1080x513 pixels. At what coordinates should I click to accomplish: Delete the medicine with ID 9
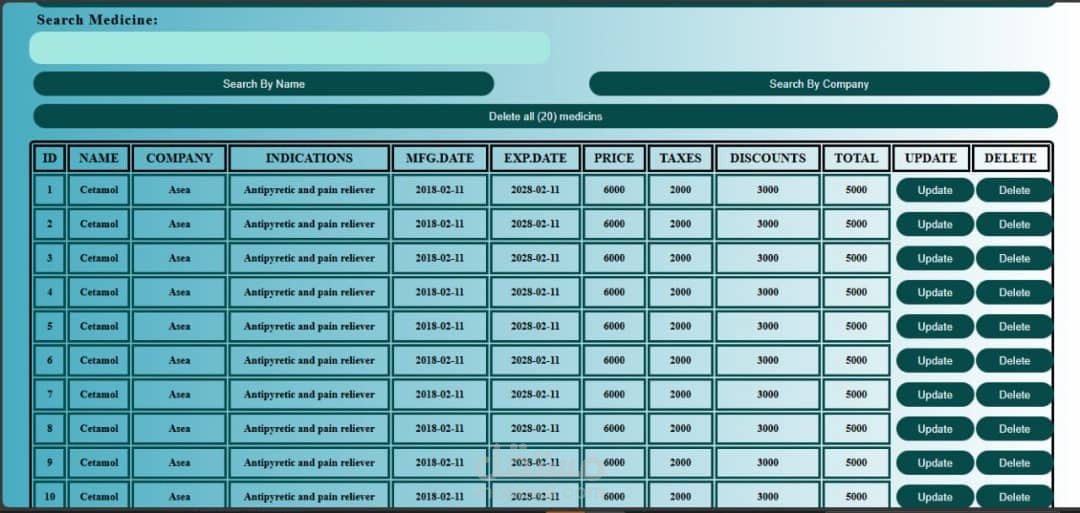tap(1014, 463)
